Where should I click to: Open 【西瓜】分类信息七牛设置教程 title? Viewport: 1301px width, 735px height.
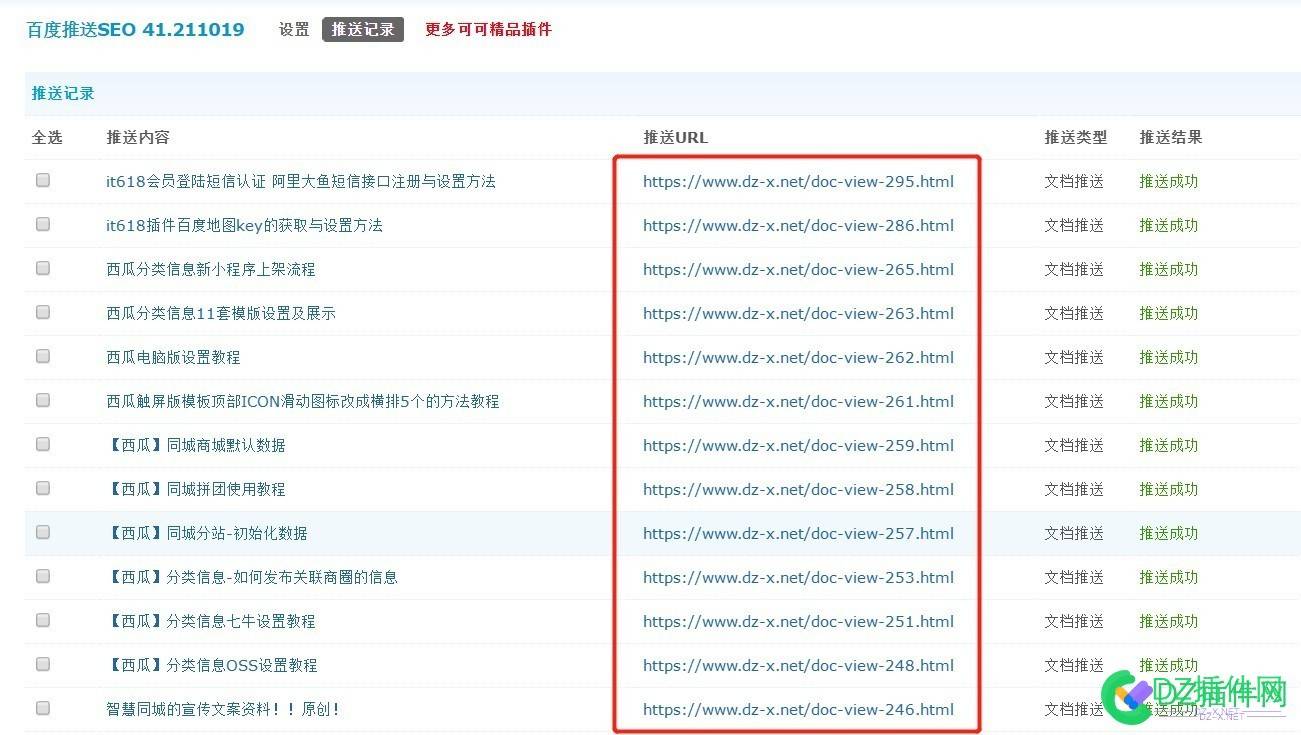coord(211,622)
